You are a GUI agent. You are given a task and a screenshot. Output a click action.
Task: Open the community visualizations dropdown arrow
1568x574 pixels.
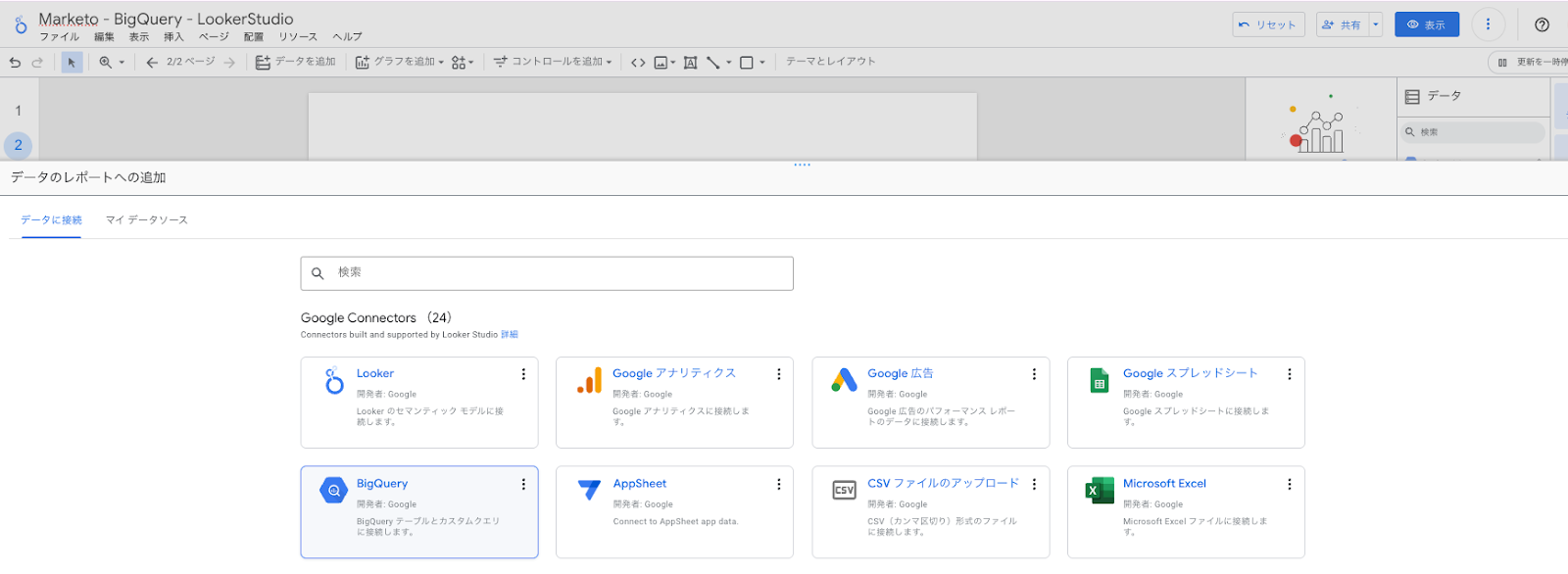coord(471,63)
